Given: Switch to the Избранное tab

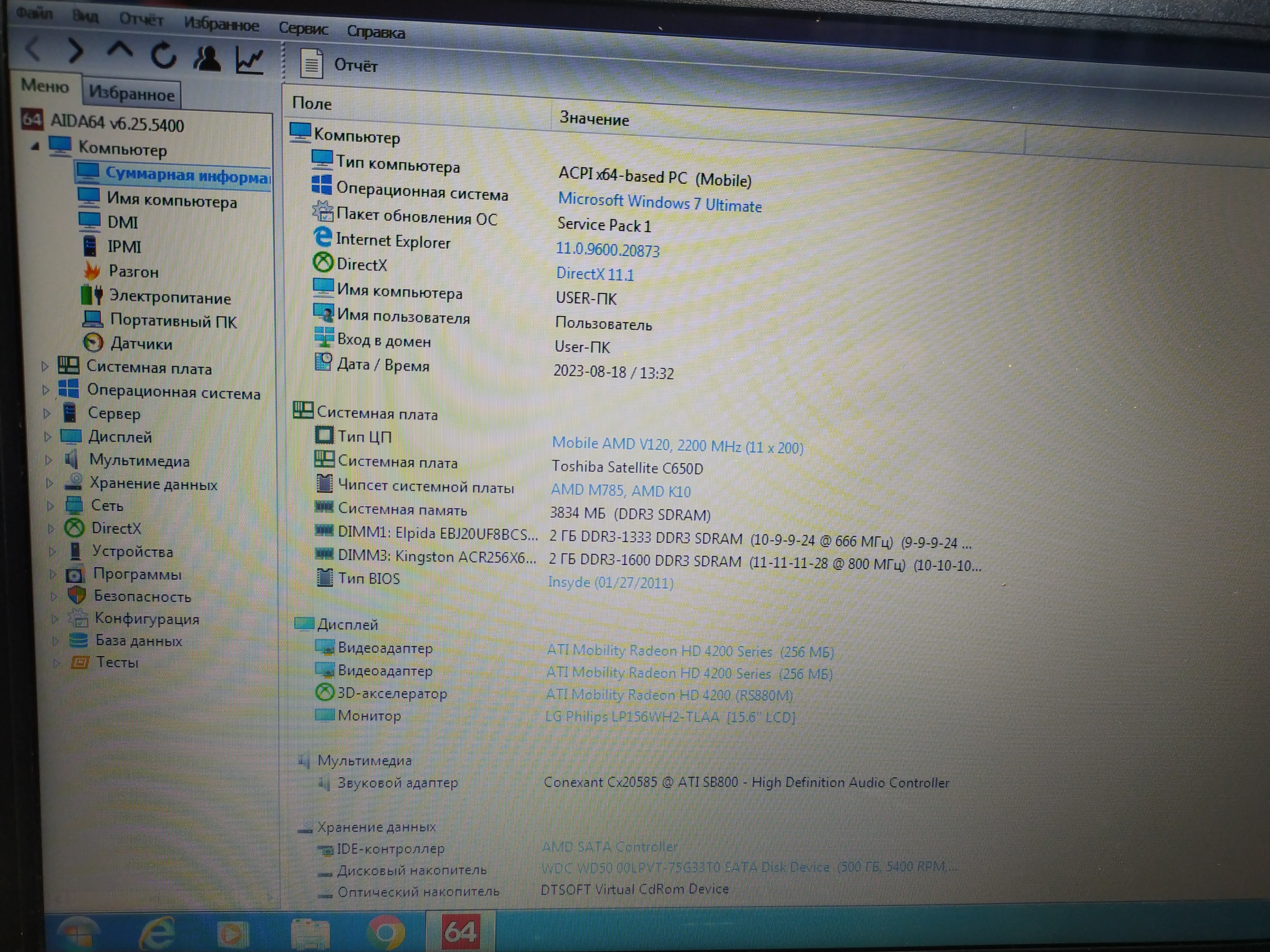Looking at the screenshot, I should pyautogui.click(x=132, y=94).
